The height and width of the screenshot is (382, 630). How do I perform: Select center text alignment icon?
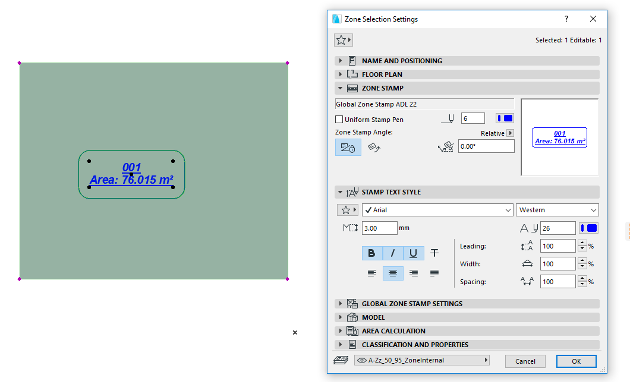(393, 273)
